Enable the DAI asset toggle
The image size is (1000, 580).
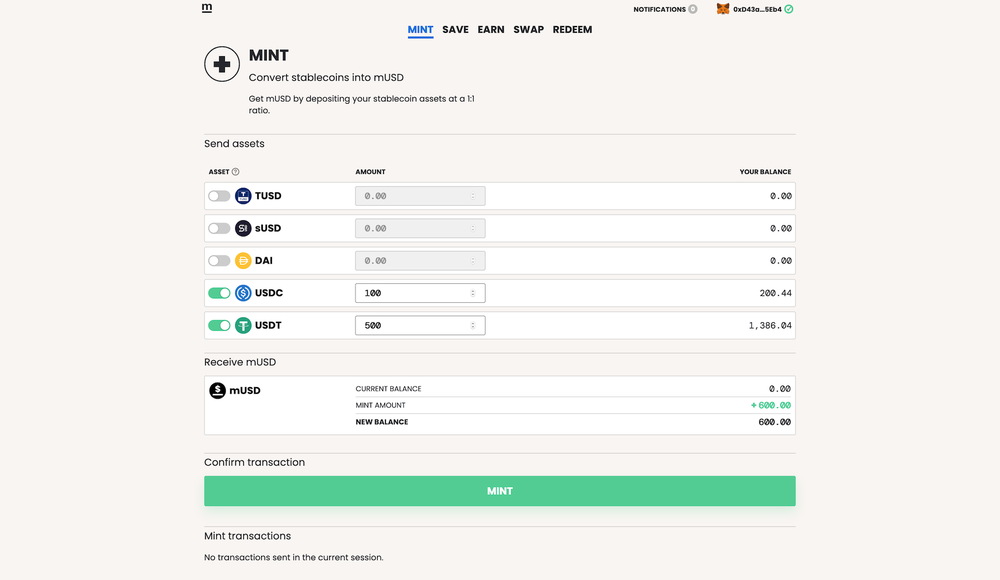click(x=219, y=260)
